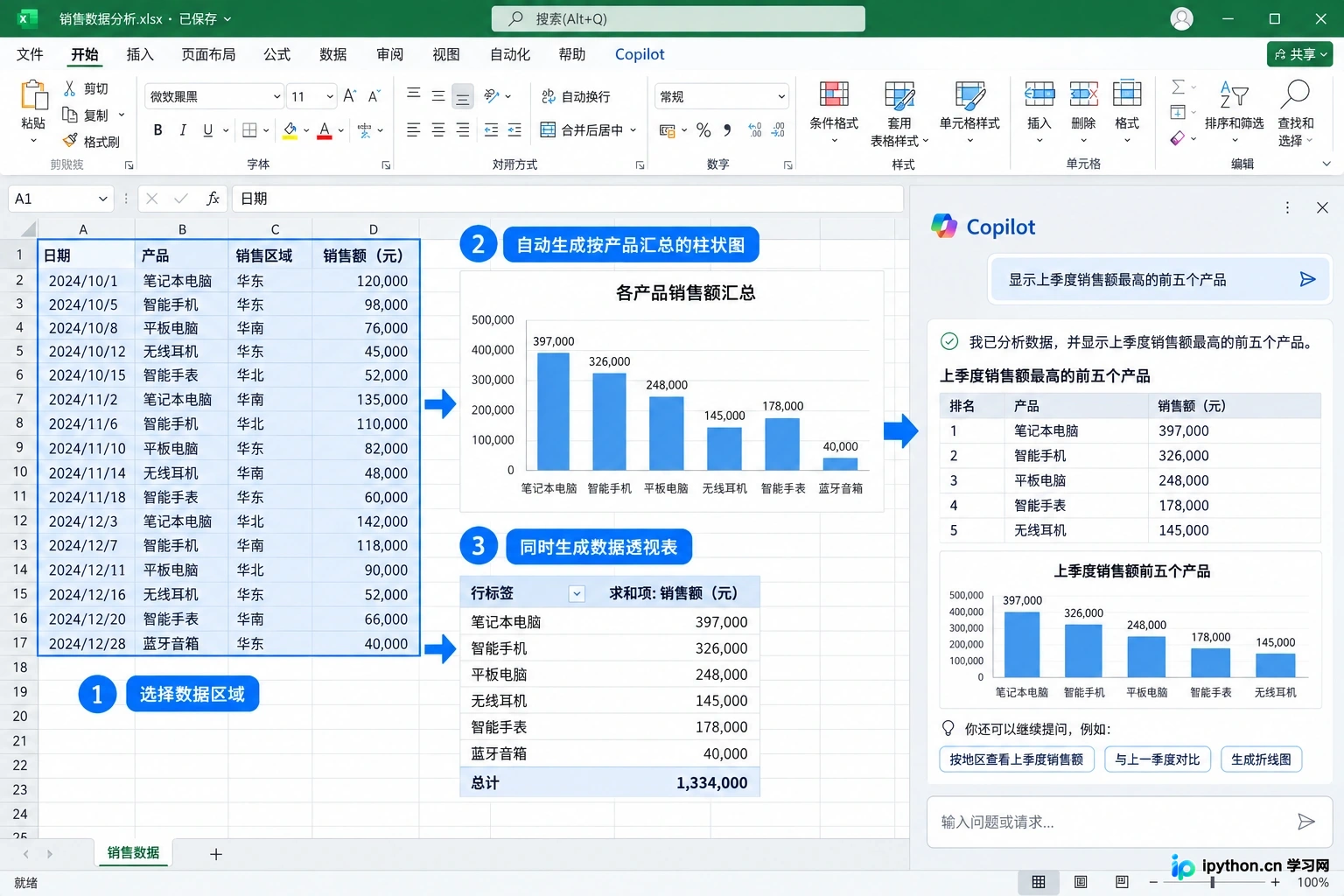
Task: Click the insert function fx icon
Action: point(213,199)
